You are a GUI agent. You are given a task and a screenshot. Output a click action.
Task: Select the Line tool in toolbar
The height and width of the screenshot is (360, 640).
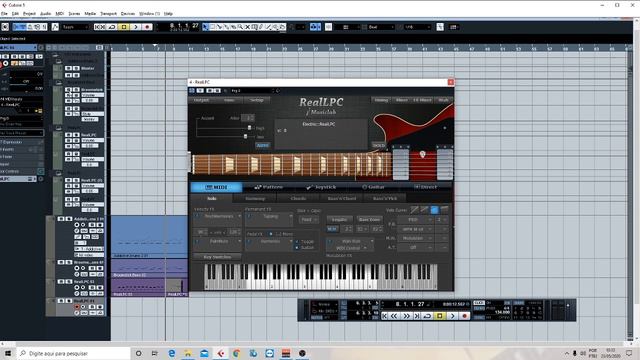[x=268, y=27]
